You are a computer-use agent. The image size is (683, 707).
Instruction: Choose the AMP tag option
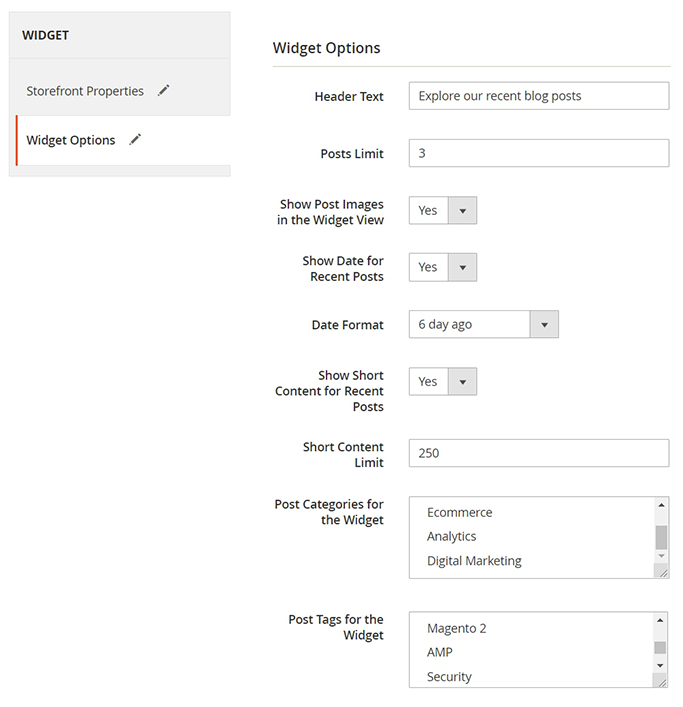440,653
